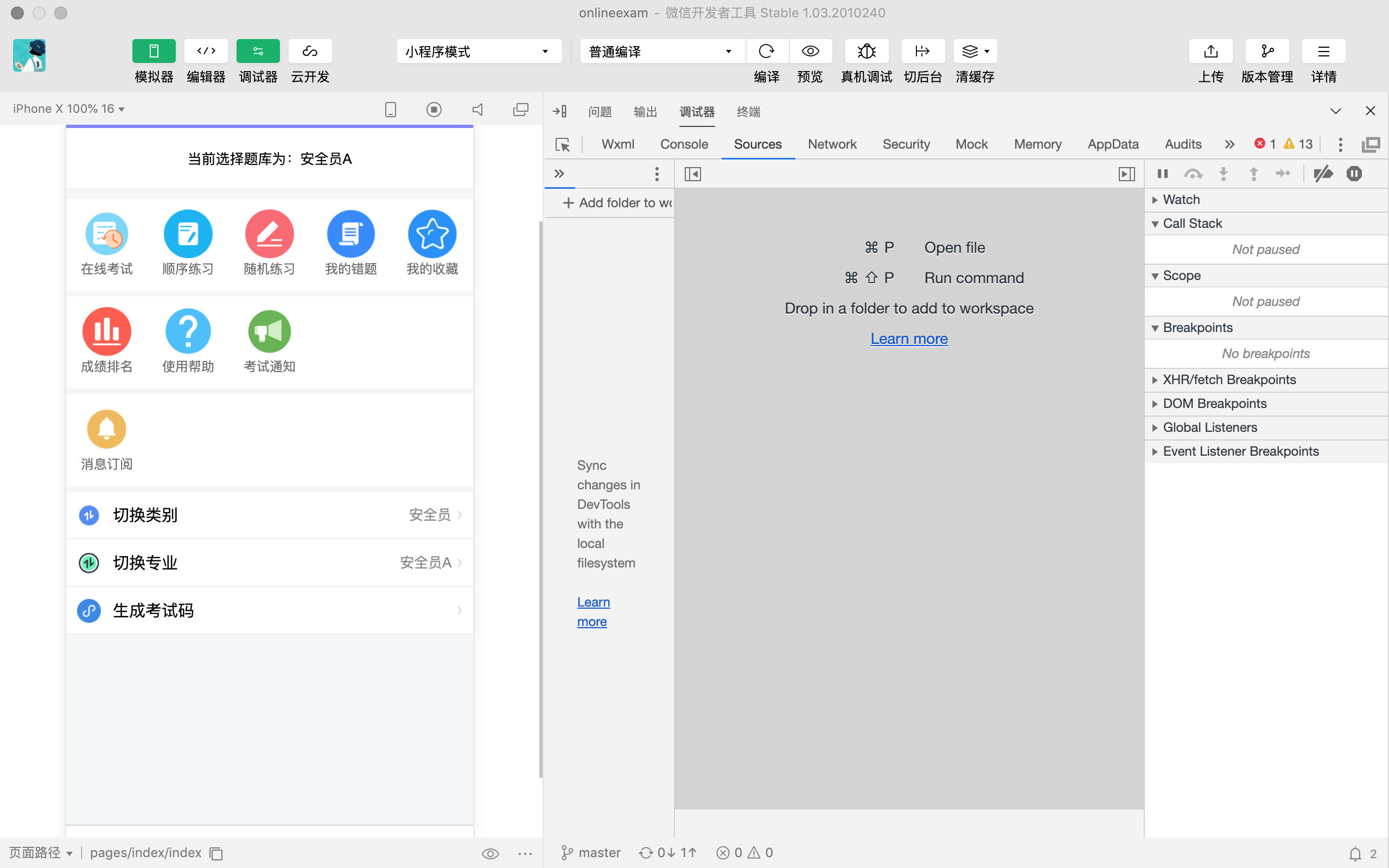Switch to the Console tab
This screenshot has height=868, width=1389.
684,144
